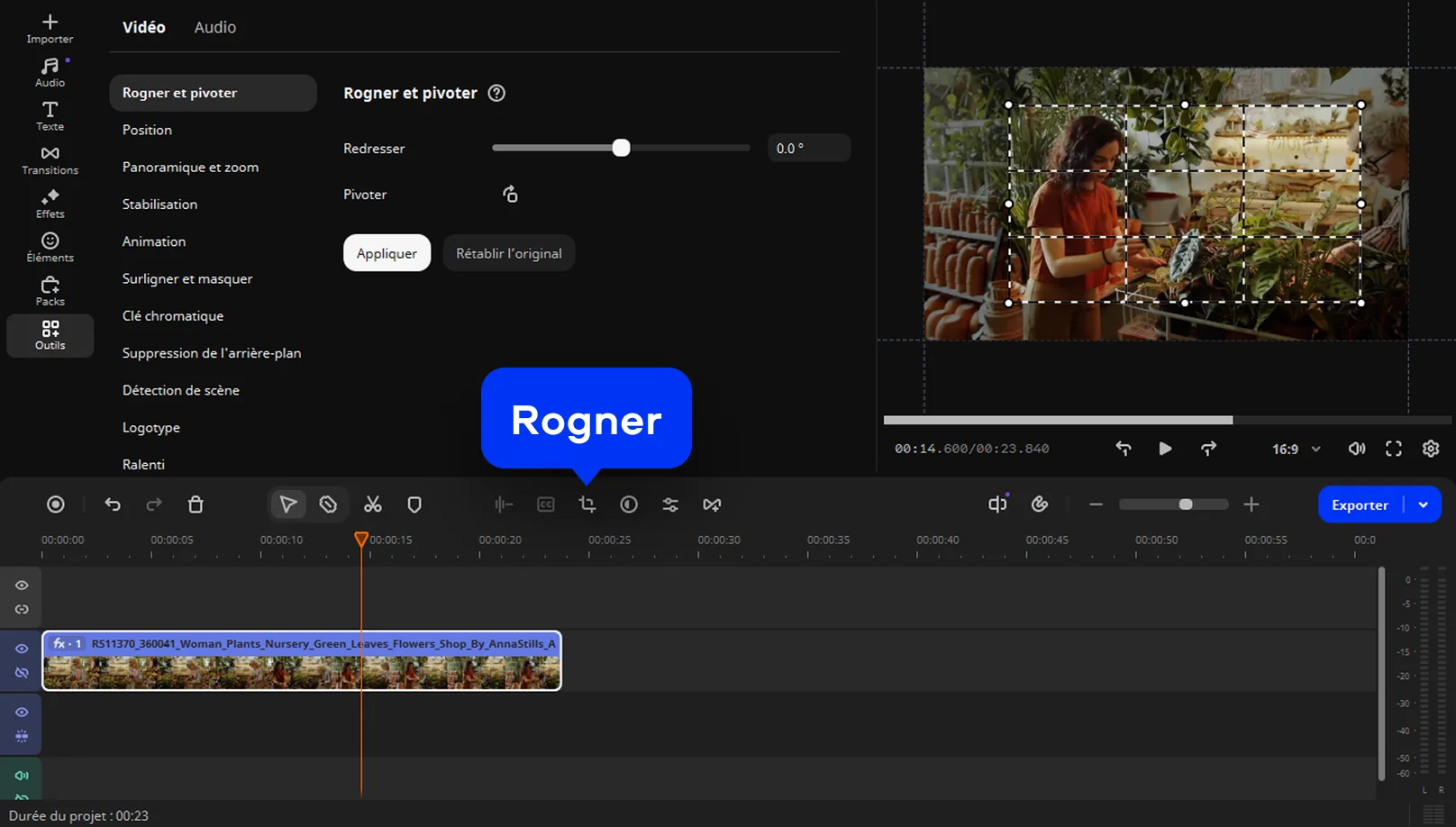Viewport: 1456px width, 827px height.
Task: Click the Rogner crop icon in toolbar
Action: 587,504
